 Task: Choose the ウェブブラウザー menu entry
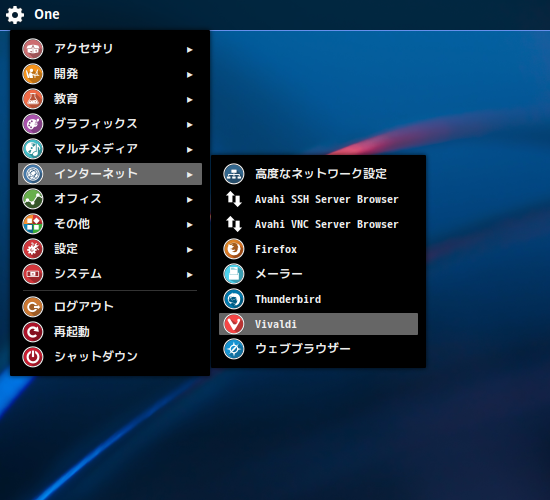[318, 349]
